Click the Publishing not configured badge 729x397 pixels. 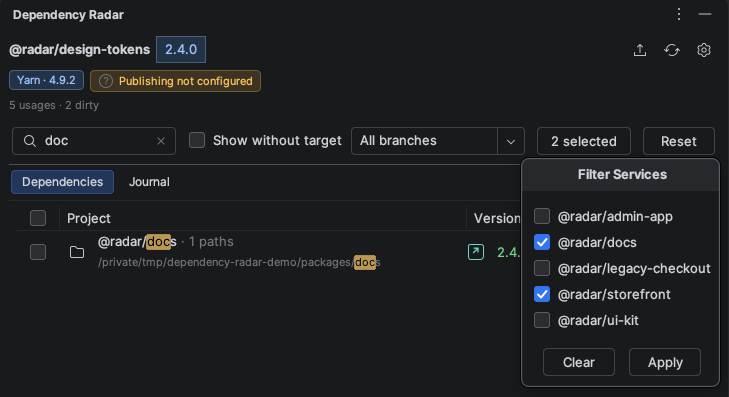[x=175, y=81]
